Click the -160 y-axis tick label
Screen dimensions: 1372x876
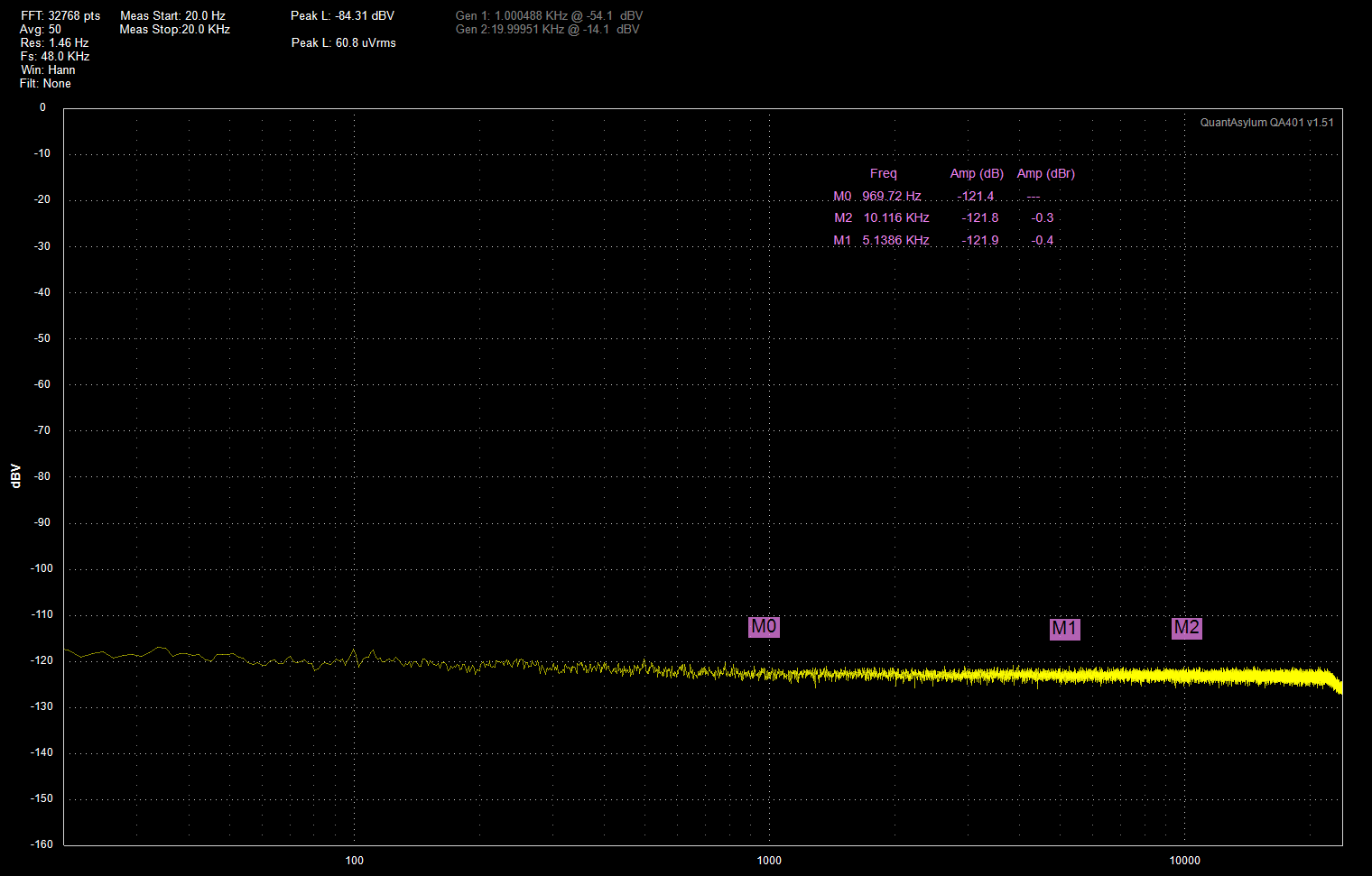tap(43, 844)
